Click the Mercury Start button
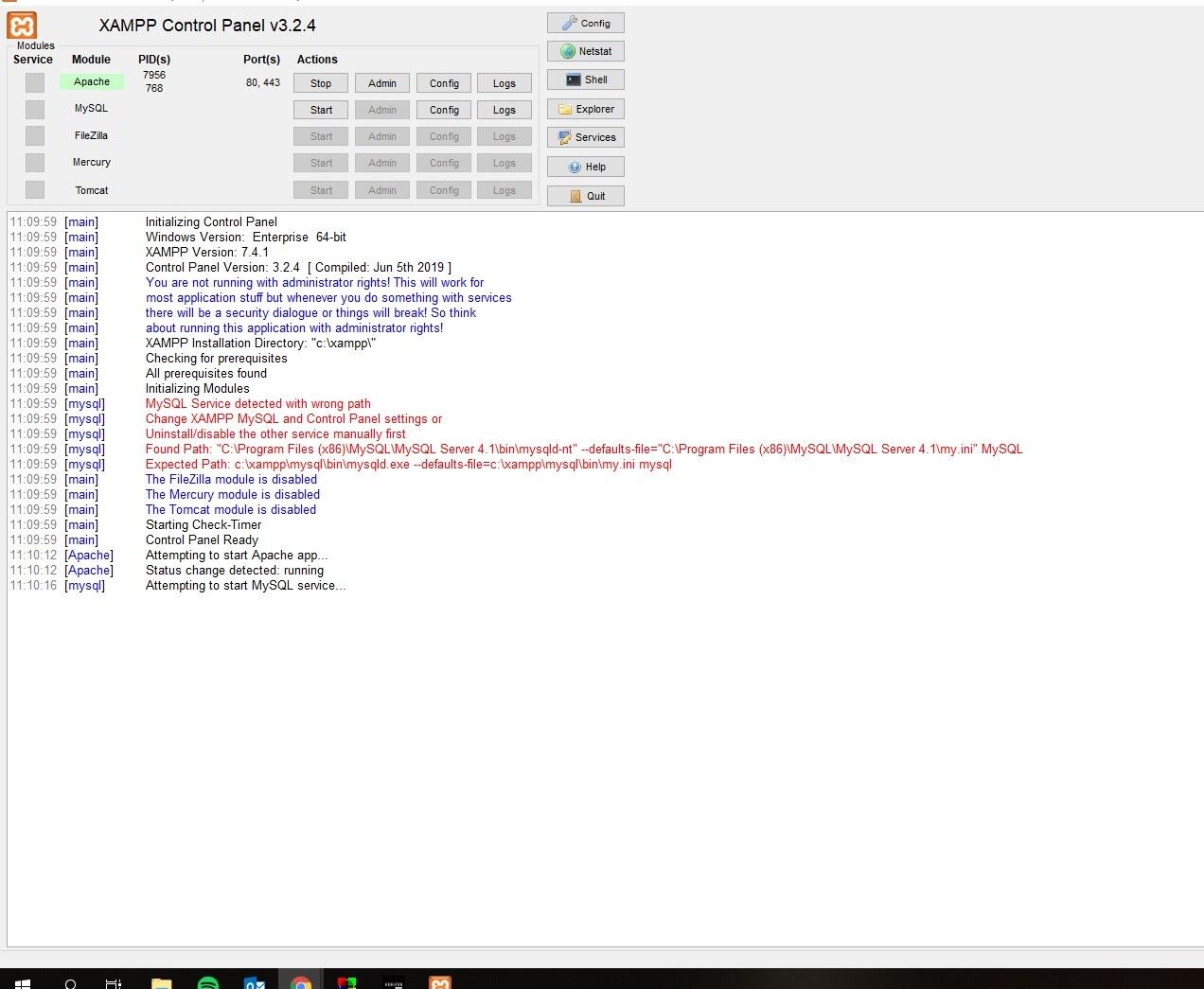Screen dimensions: 1204x989 click(x=321, y=163)
